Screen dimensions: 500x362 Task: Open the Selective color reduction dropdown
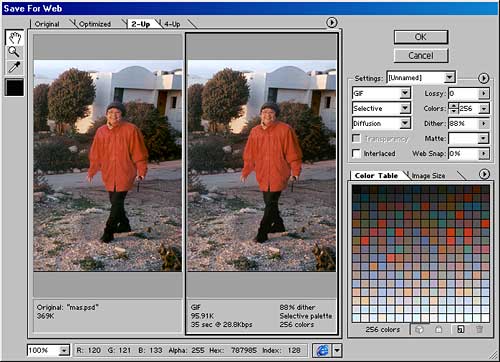pos(381,108)
